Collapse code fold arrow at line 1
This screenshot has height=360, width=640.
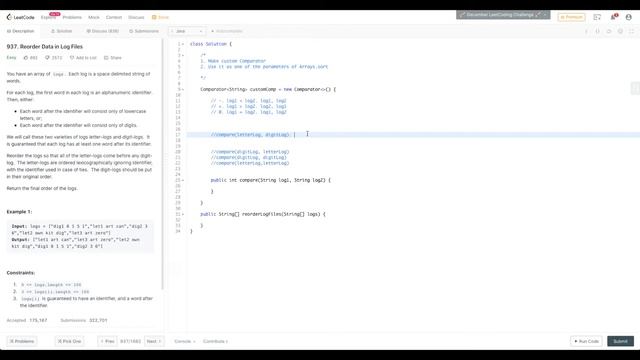(x=183, y=44)
